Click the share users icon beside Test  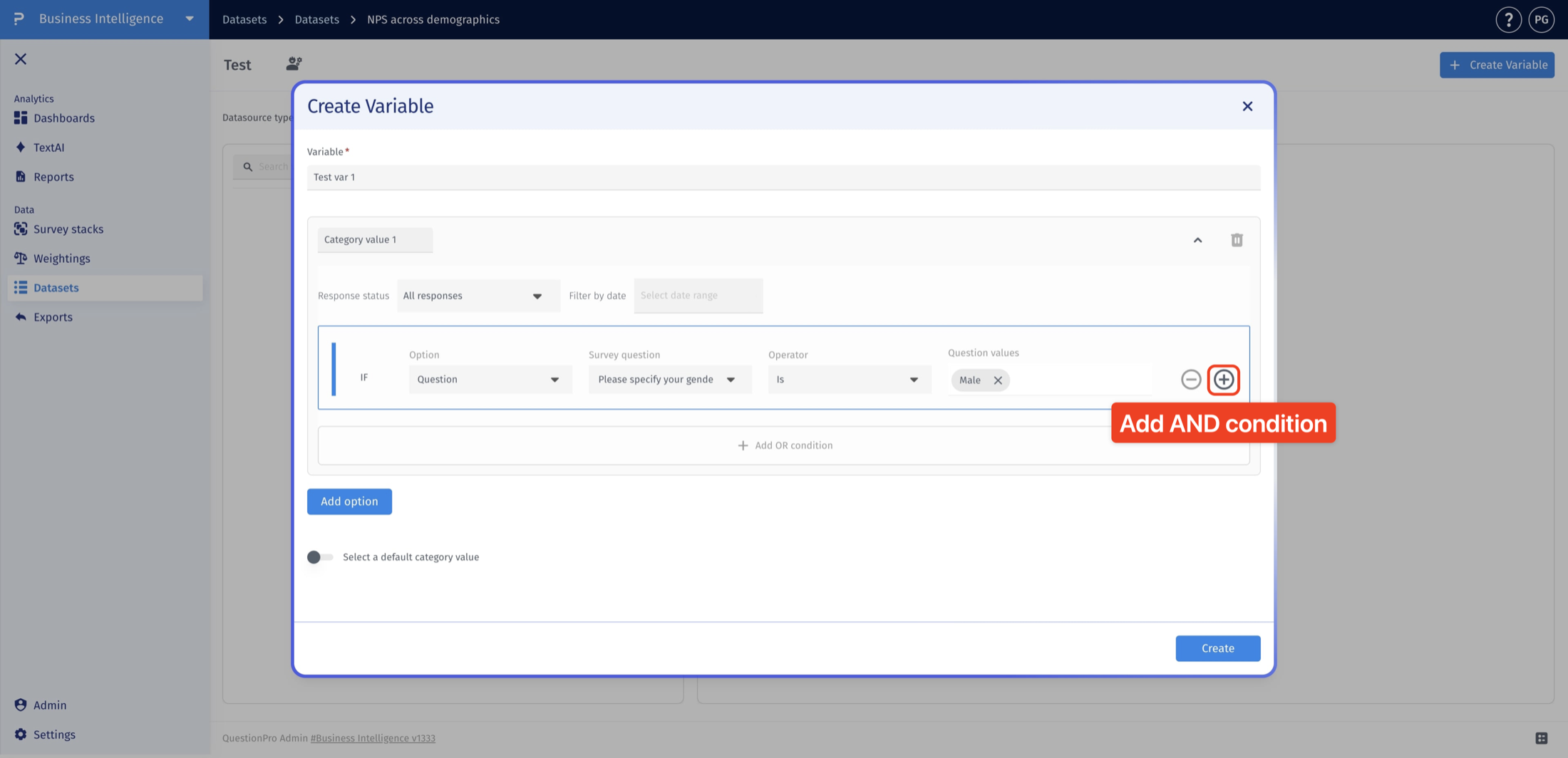pyautogui.click(x=294, y=64)
